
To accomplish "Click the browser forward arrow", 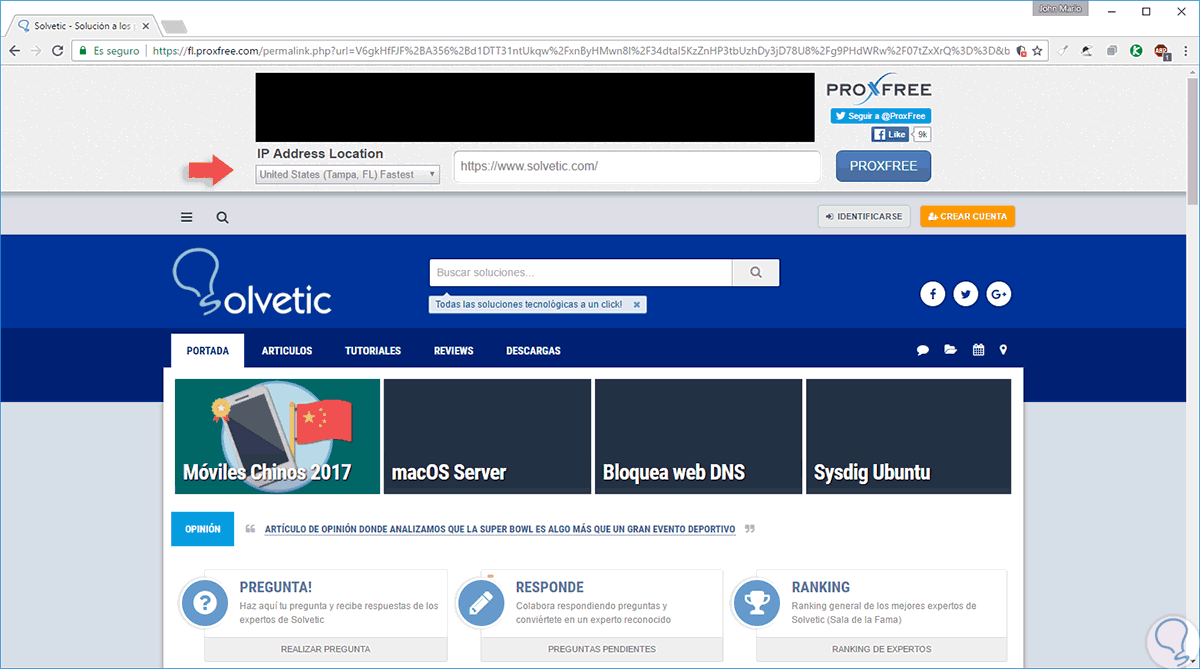I will [x=36, y=50].
